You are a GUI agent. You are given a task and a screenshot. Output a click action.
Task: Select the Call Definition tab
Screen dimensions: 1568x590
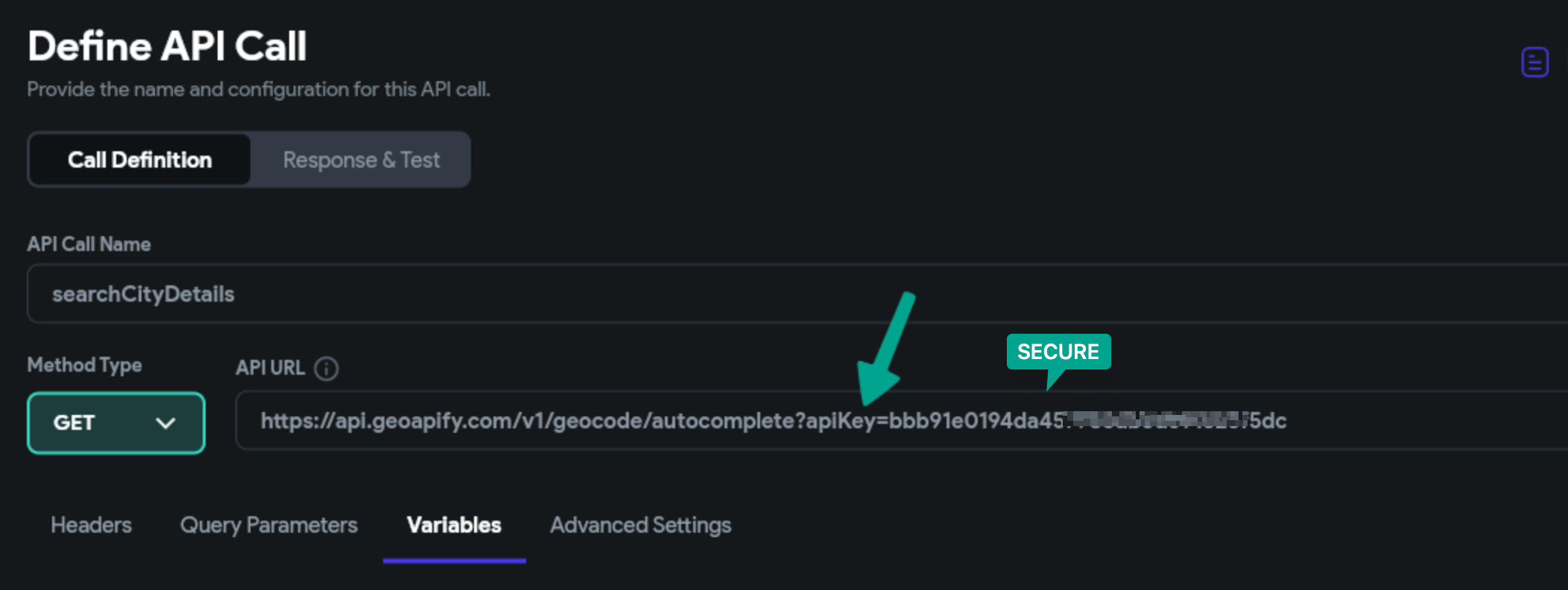tap(139, 159)
